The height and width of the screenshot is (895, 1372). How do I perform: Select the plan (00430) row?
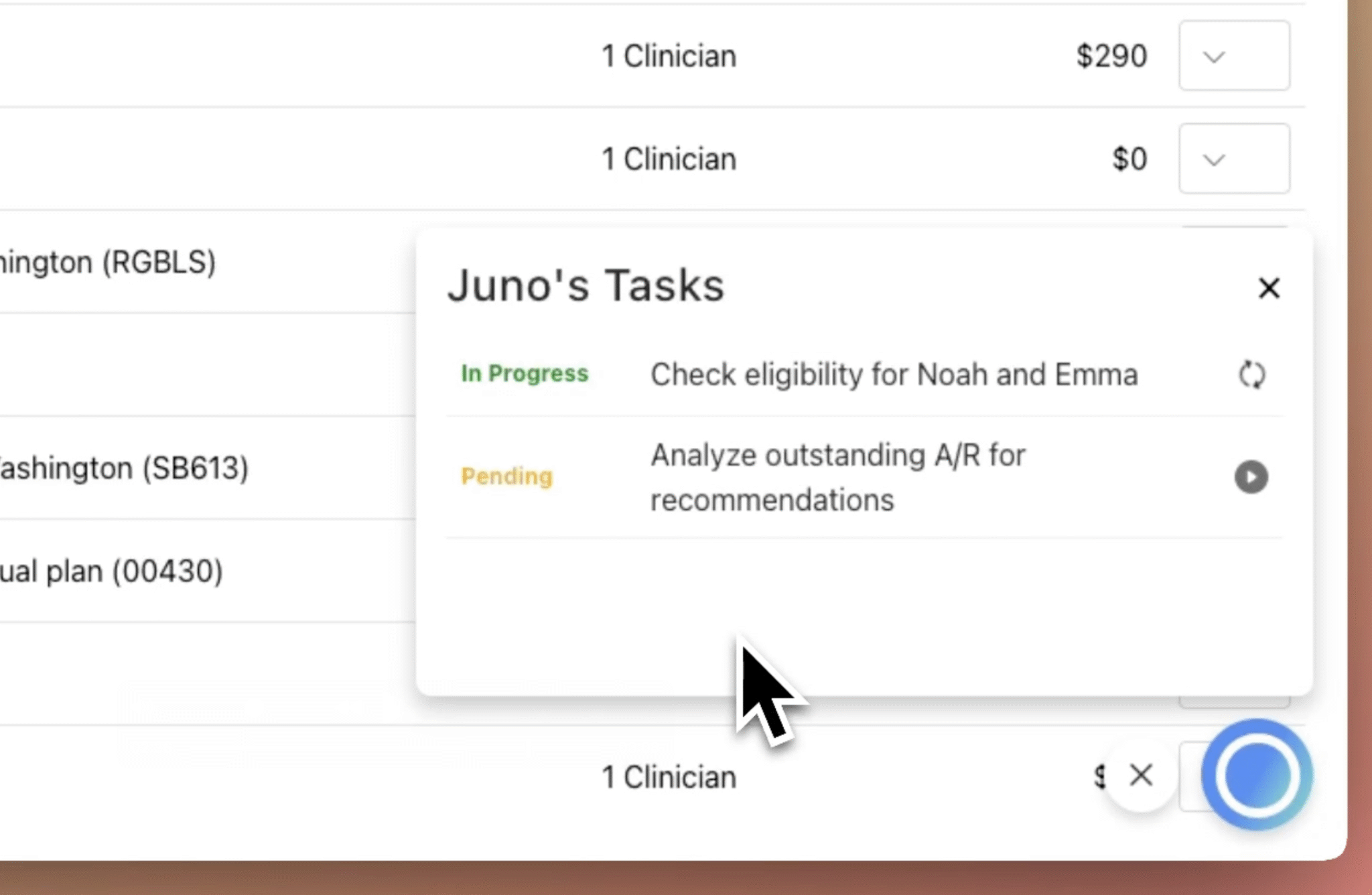pos(112,570)
